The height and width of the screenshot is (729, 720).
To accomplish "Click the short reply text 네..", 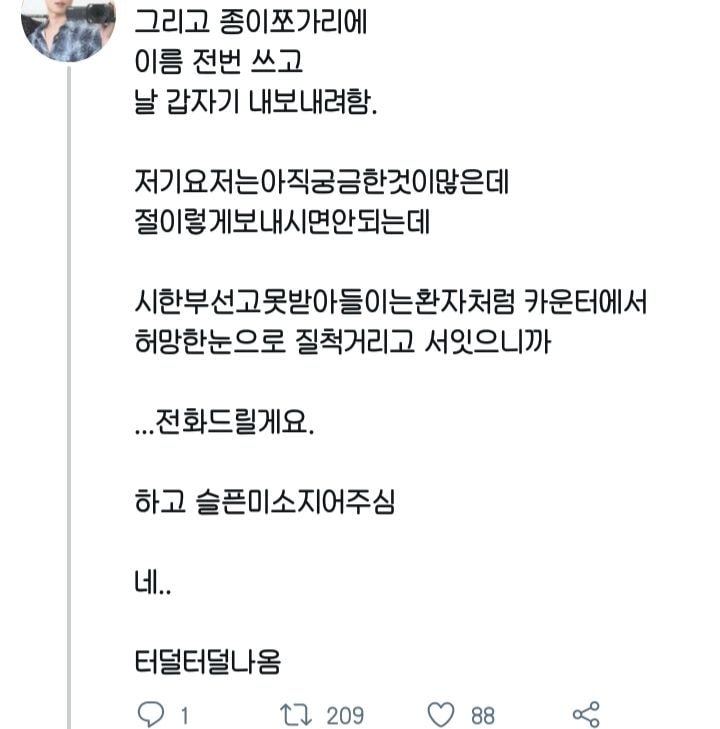I will tap(151, 582).
